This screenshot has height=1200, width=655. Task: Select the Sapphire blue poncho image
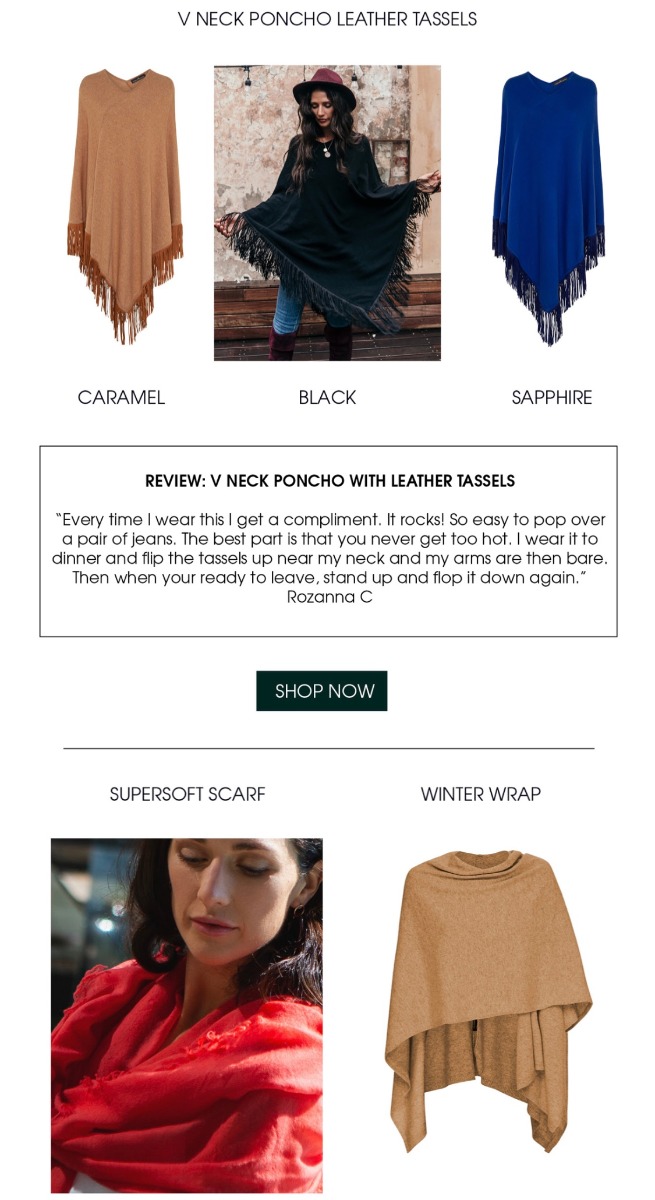pyautogui.click(x=548, y=208)
